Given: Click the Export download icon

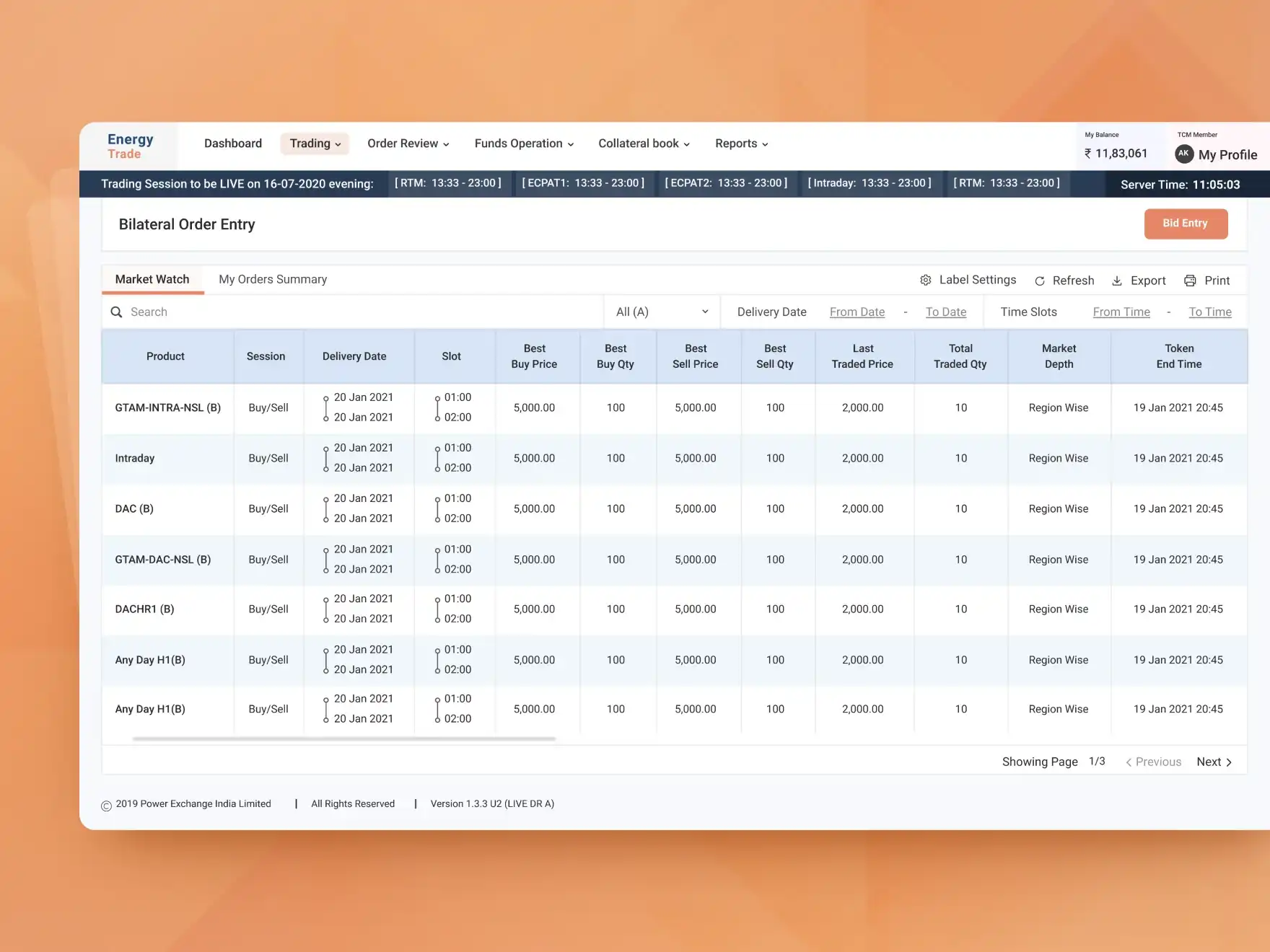Looking at the screenshot, I should [1117, 281].
